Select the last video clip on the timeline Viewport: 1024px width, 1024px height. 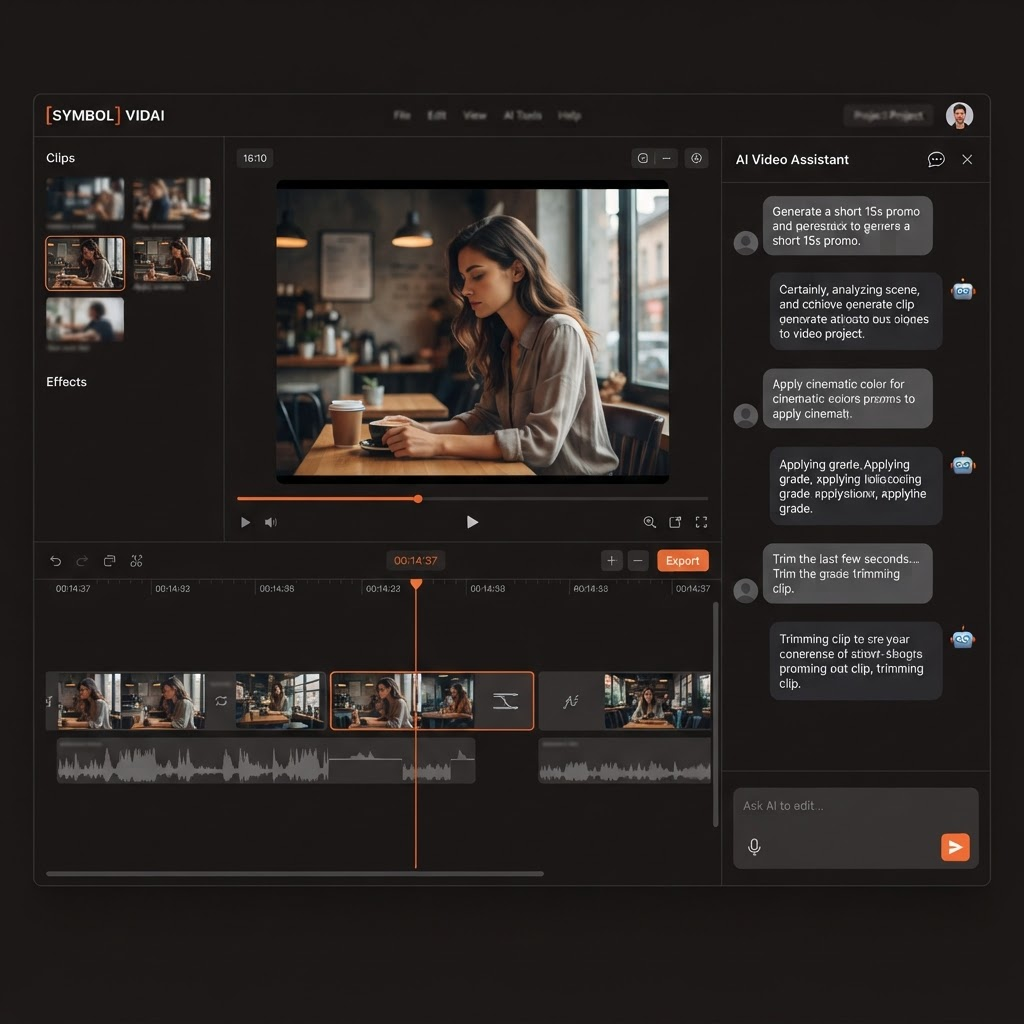[x=624, y=701]
